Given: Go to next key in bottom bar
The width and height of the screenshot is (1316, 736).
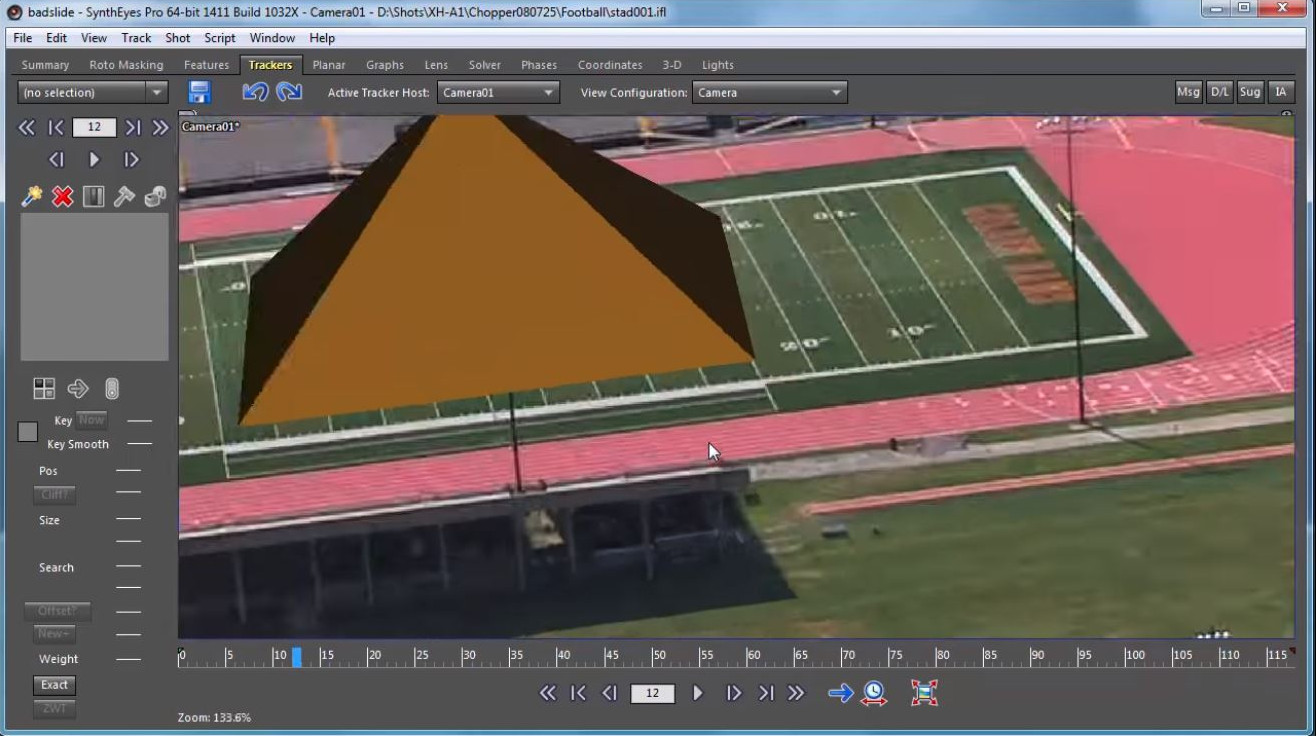Looking at the screenshot, I should click(x=766, y=693).
